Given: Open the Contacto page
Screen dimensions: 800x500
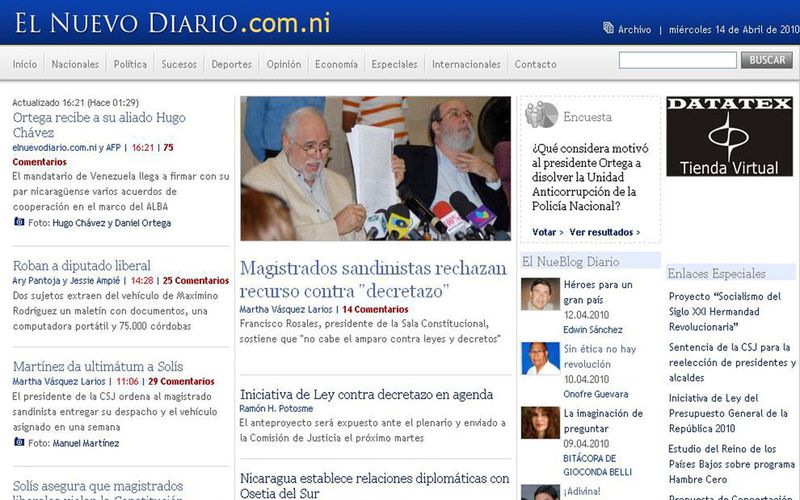Looking at the screenshot, I should 535,64.
